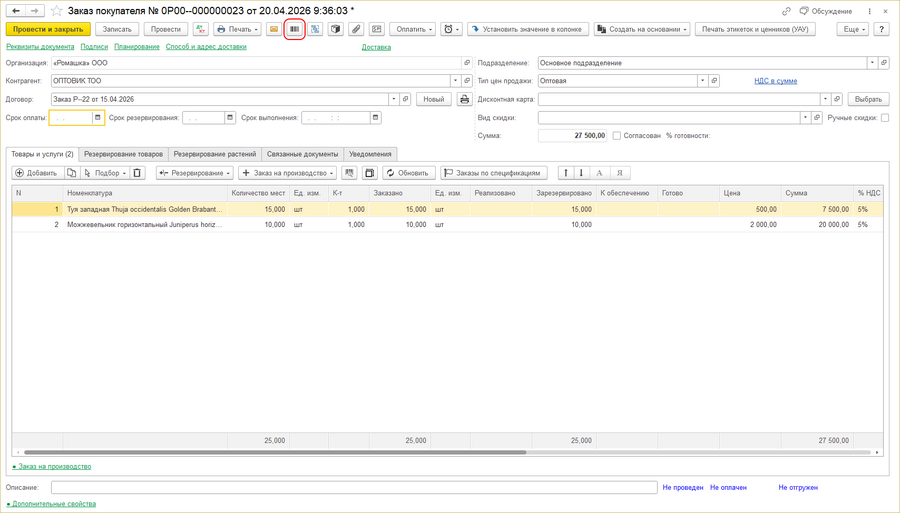900x513 pixels.
Task: Click the calculator-like icon before Обновить
Action: coord(370,173)
